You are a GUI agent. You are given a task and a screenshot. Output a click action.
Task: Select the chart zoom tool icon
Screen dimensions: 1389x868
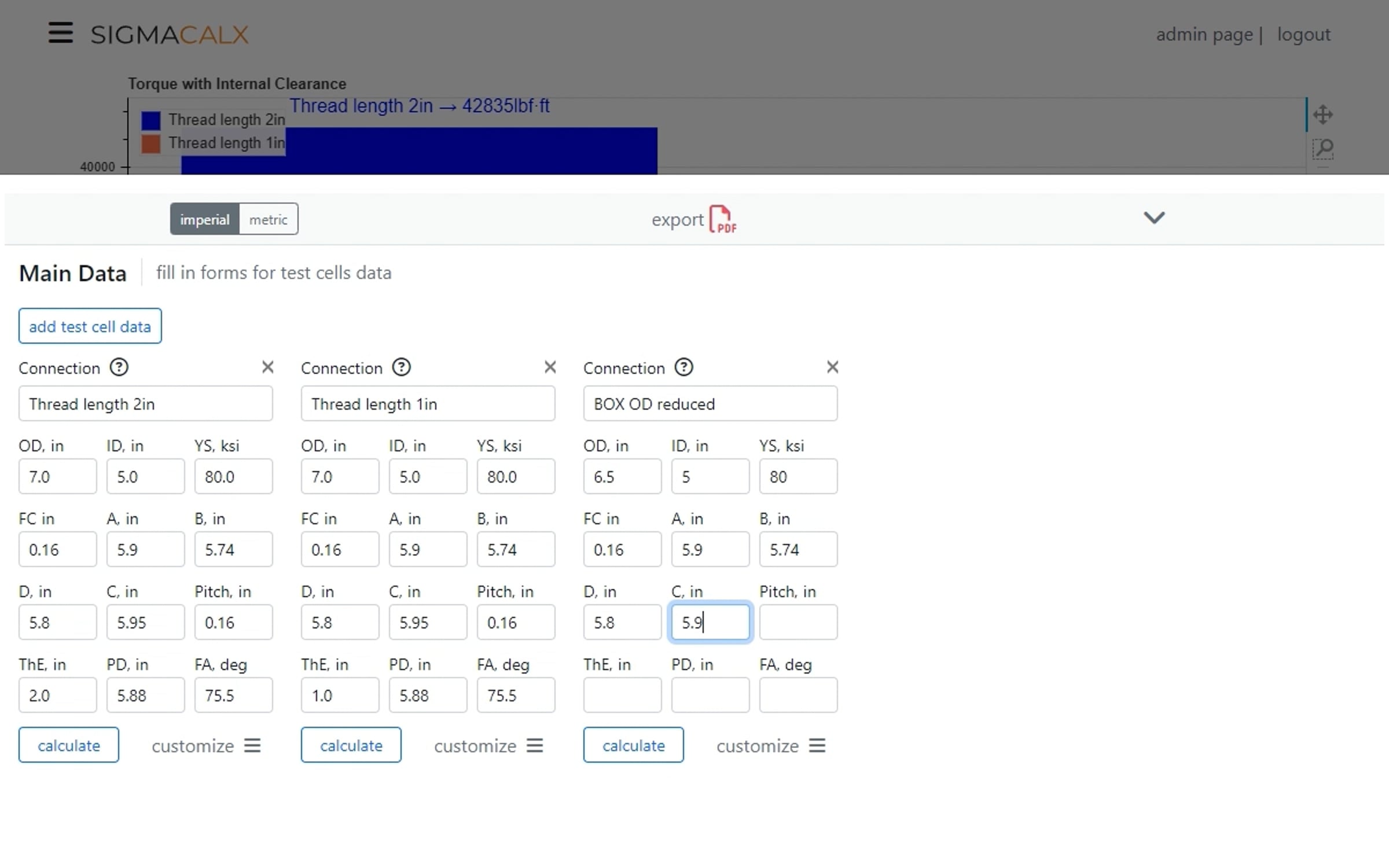tap(1323, 149)
